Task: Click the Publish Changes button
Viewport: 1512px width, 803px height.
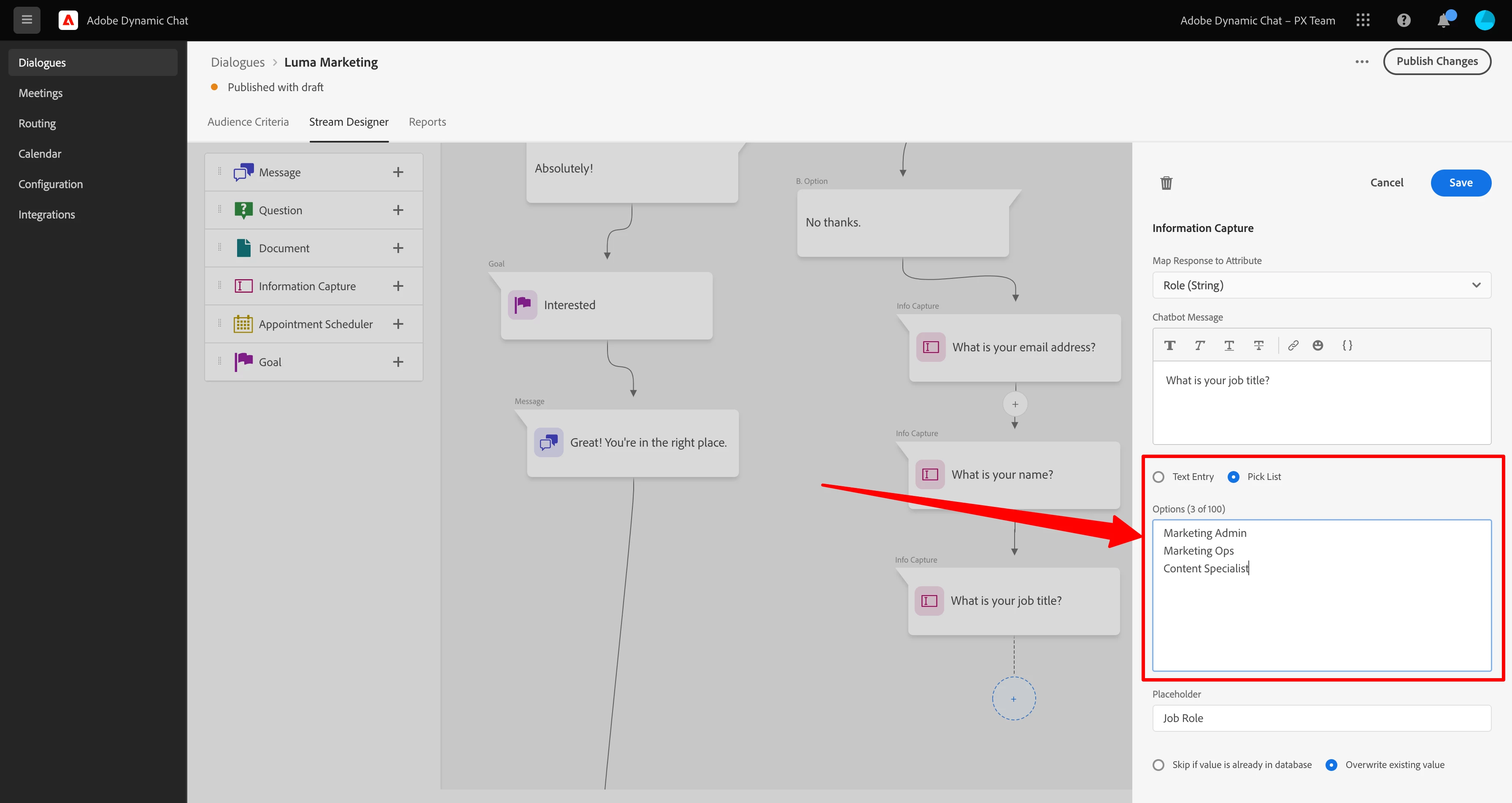Action: (x=1436, y=62)
